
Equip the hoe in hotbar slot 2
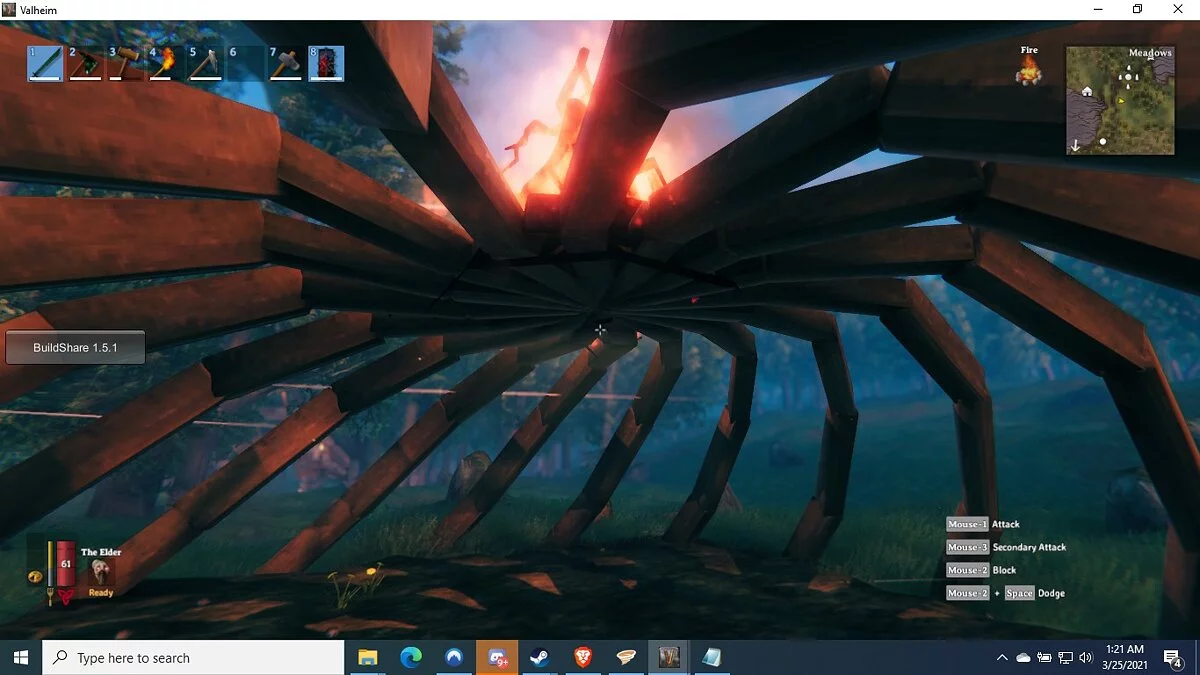coord(86,64)
